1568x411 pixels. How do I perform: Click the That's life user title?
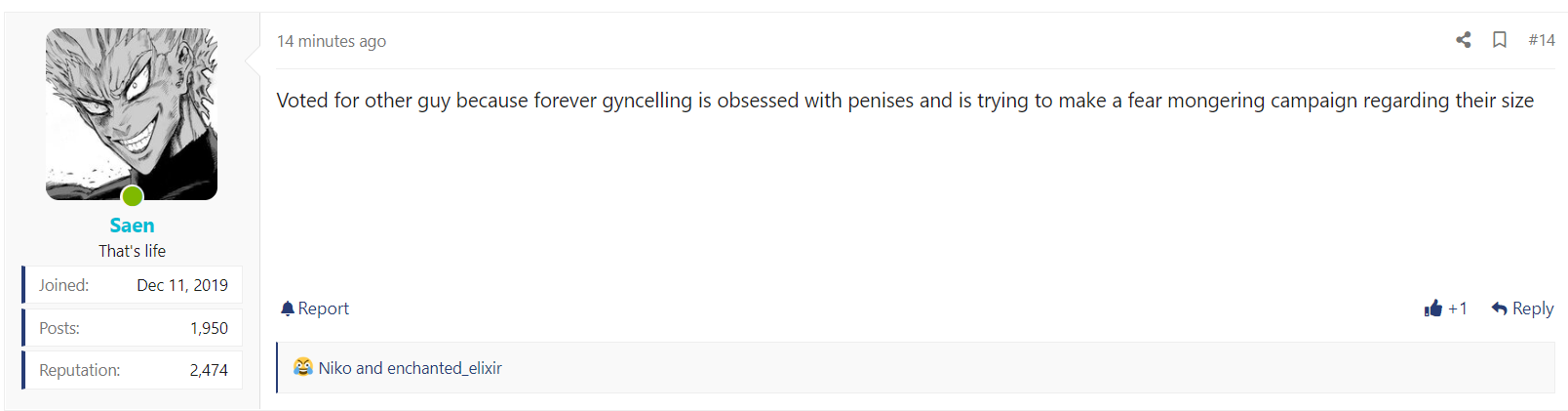click(x=132, y=251)
